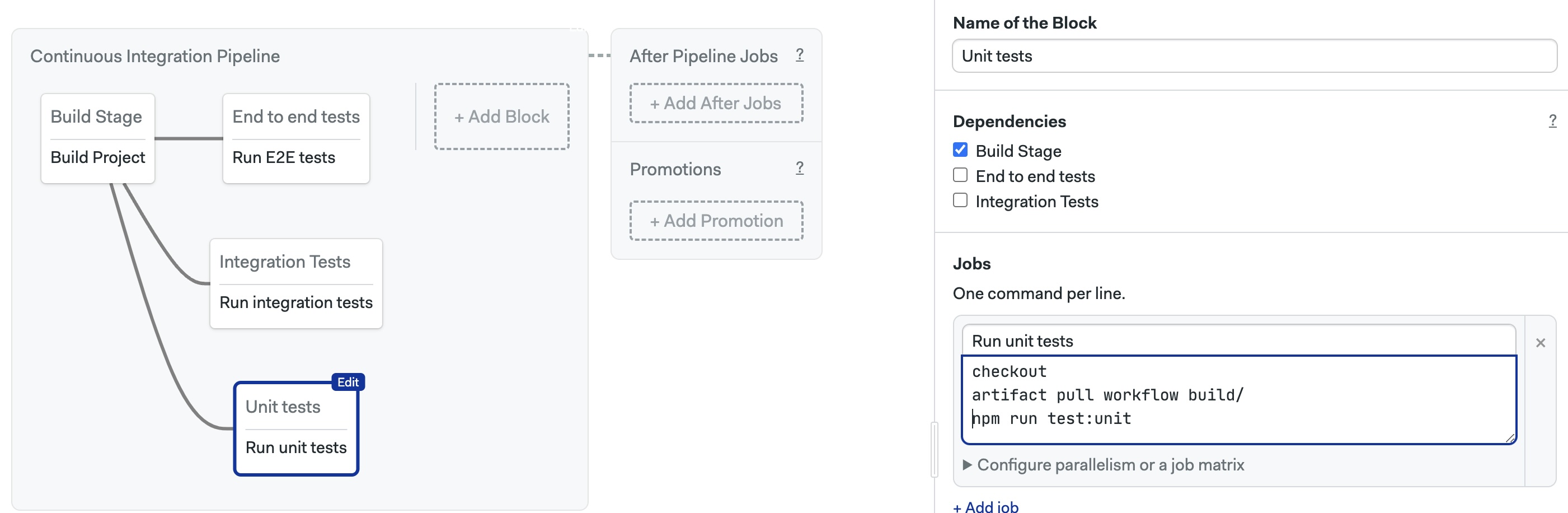Check the Integration Tests dependency
Image resolution: width=1568 pixels, height=513 pixels.
click(x=960, y=200)
